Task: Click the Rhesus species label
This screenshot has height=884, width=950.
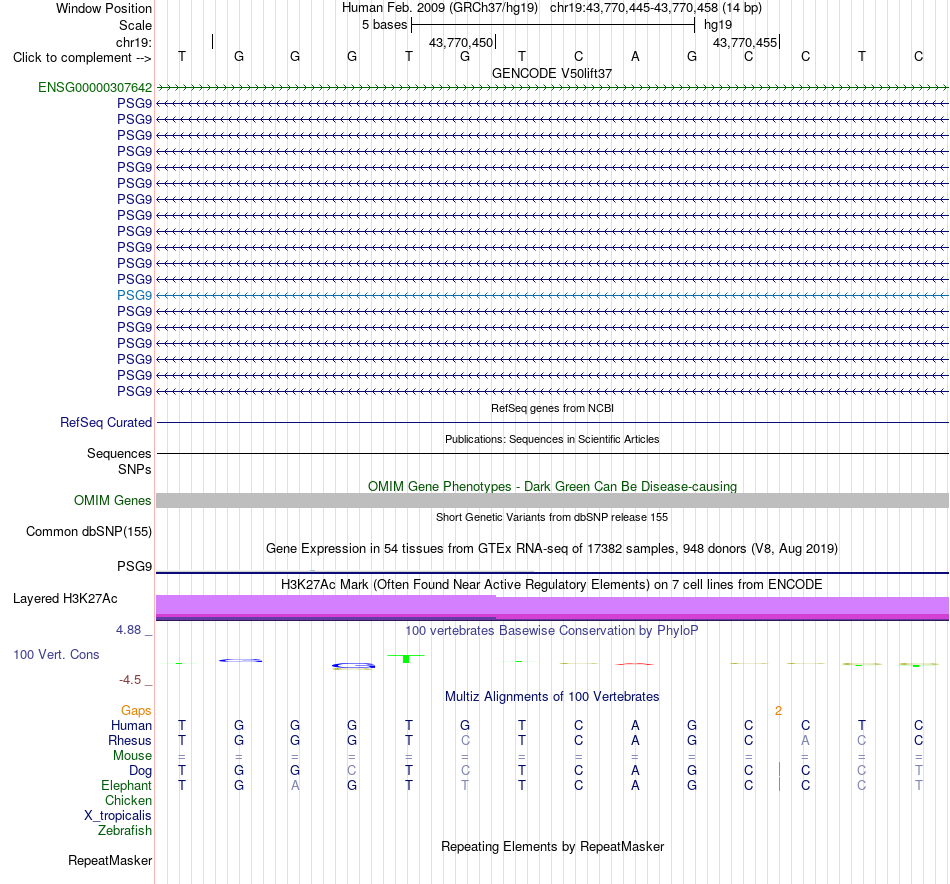Action: pyautogui.click(x=130, y=741)
